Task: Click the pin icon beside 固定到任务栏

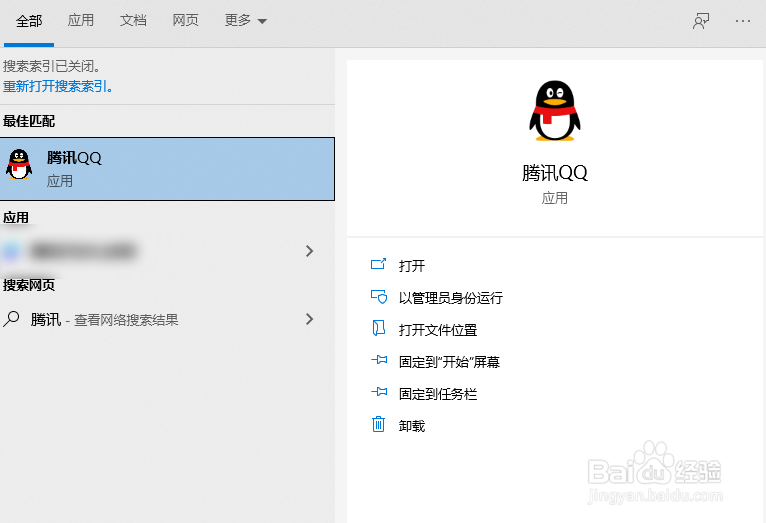Action: [379, 392]
